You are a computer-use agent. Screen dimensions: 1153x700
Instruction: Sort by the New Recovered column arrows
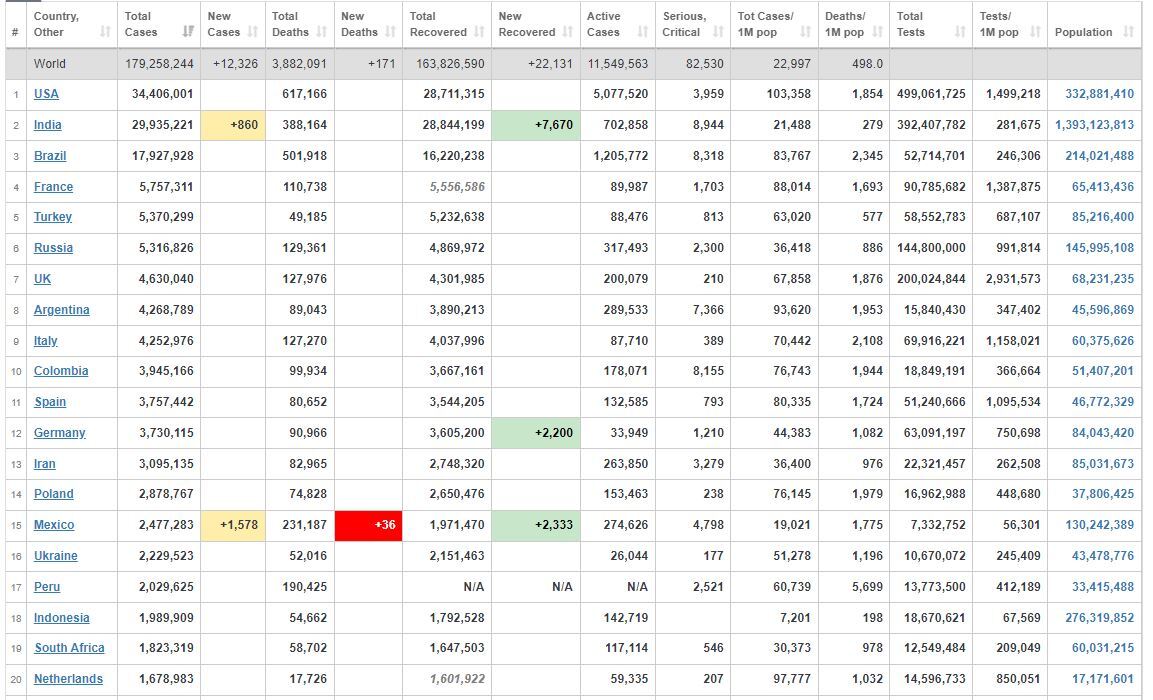pyautogui.click(x=568, y=32)
